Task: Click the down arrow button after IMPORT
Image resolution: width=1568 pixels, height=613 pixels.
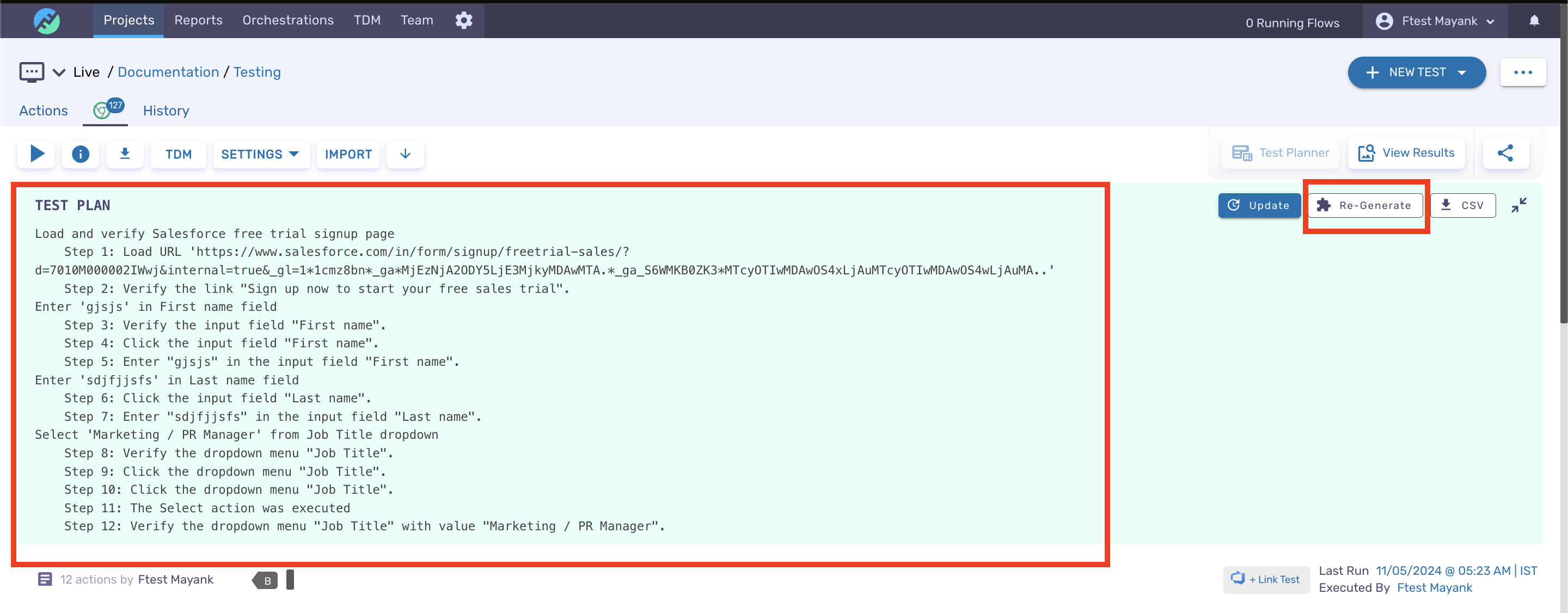Action: (406, 154)
